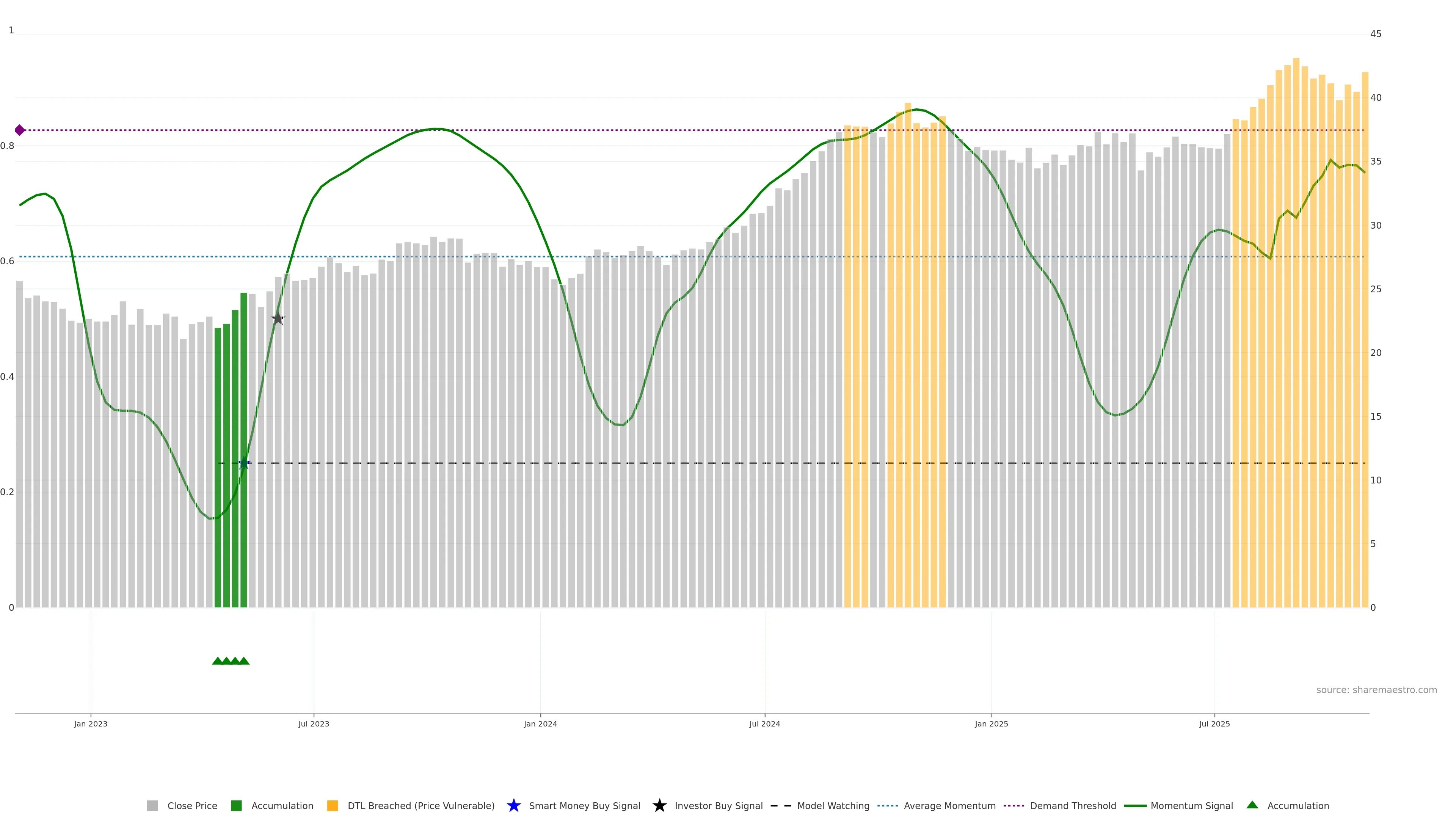Toggle the DTL Breached (Price Vulnerable) legend entry
Screen dimensions: 1456x819
pos(420,806)
